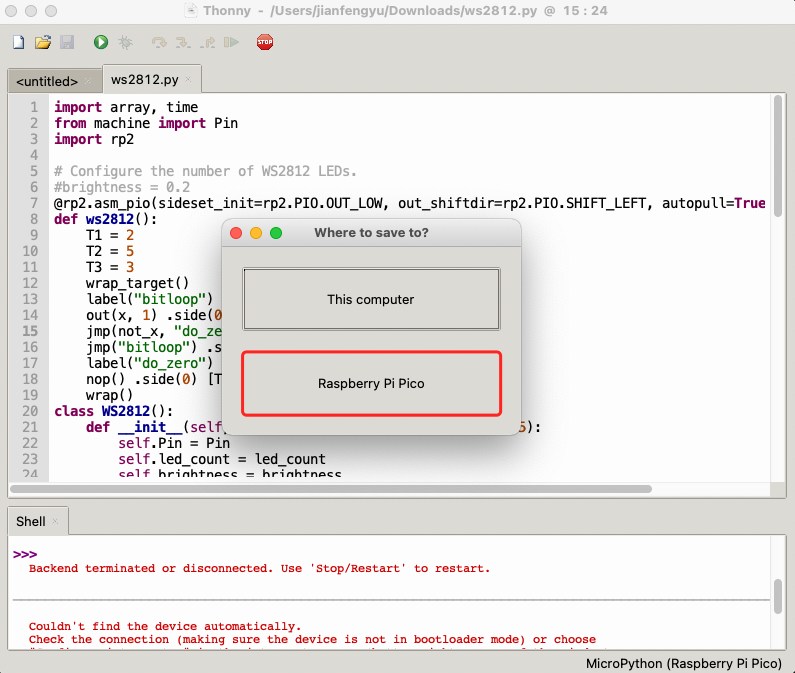Click the 'wrap_target()' line
This screenshot has height=673, width=795.
click(x=137, y=283)
